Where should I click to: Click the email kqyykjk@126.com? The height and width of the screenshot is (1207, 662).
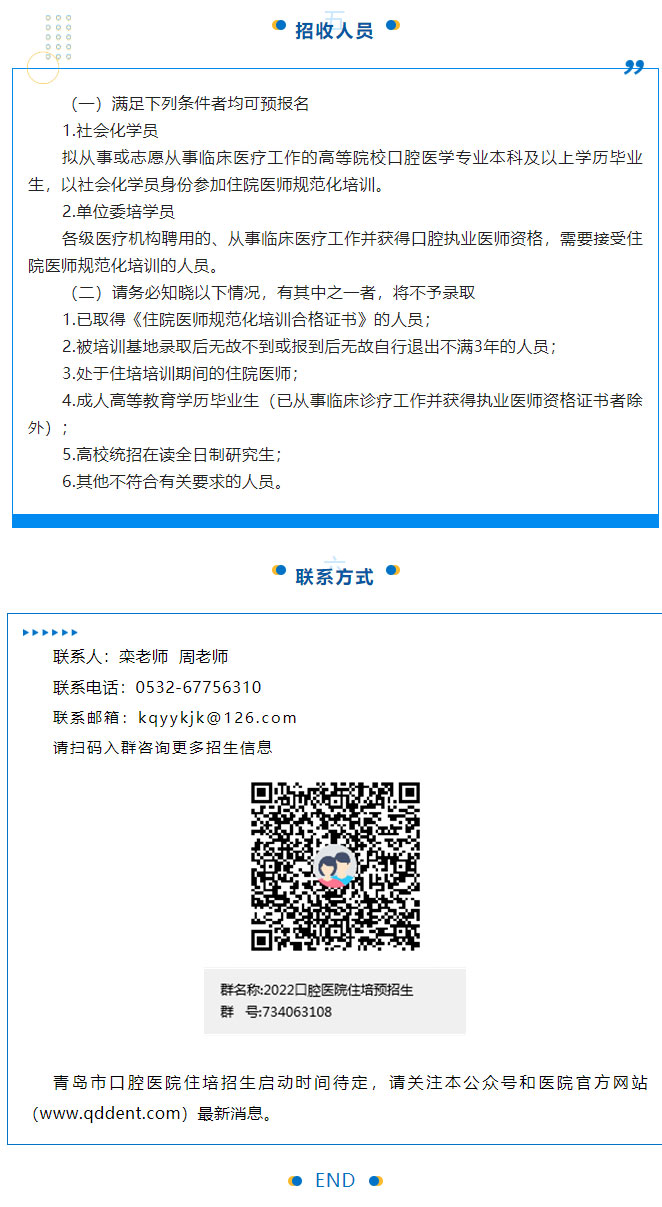click(x=218, y=718)
